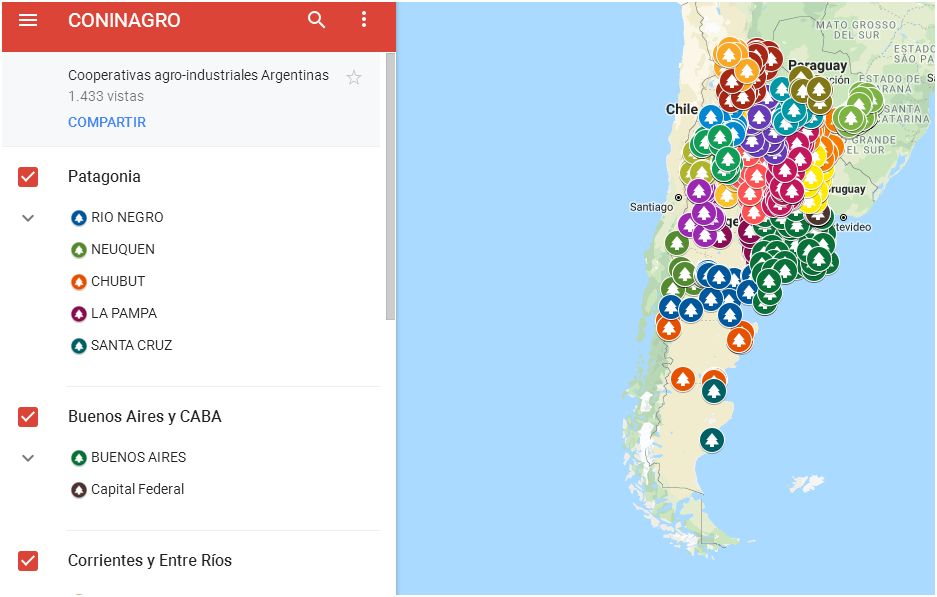Click the green NEUQUEN legend icon
This screenshot has width=937, height=597.
point(79,250)
